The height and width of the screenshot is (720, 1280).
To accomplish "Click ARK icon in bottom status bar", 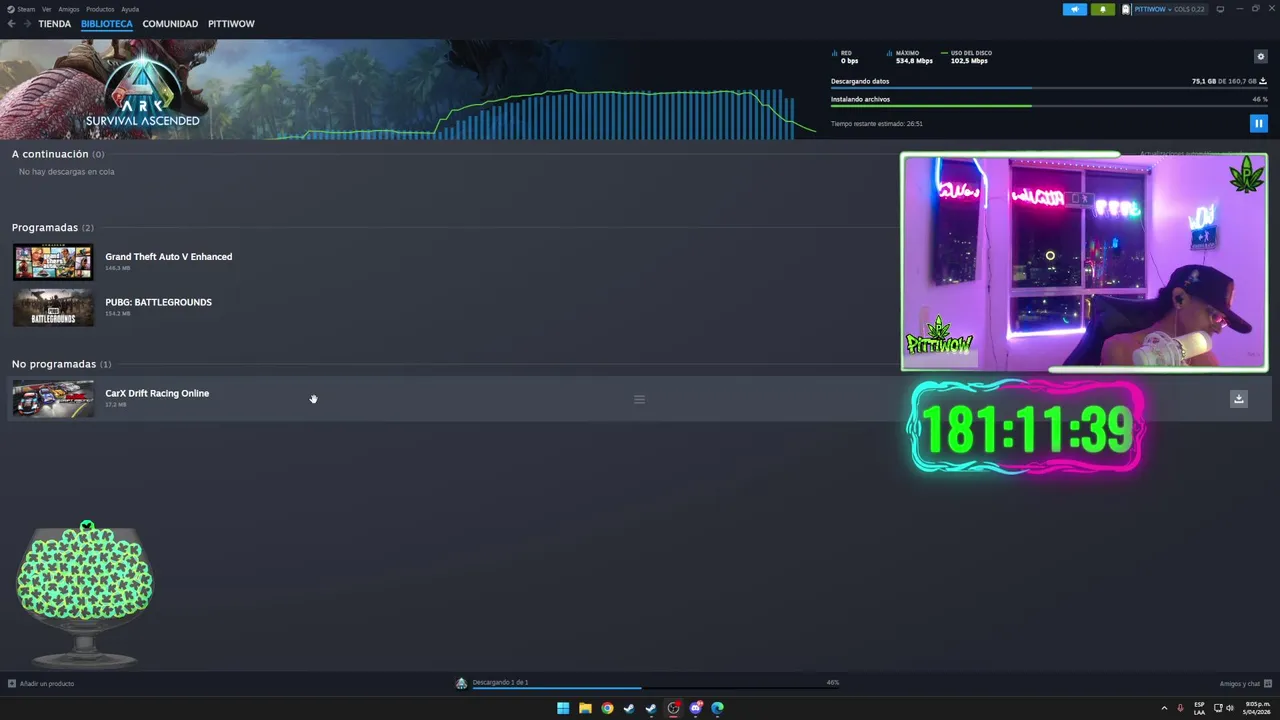I will (x=461, y=683).
